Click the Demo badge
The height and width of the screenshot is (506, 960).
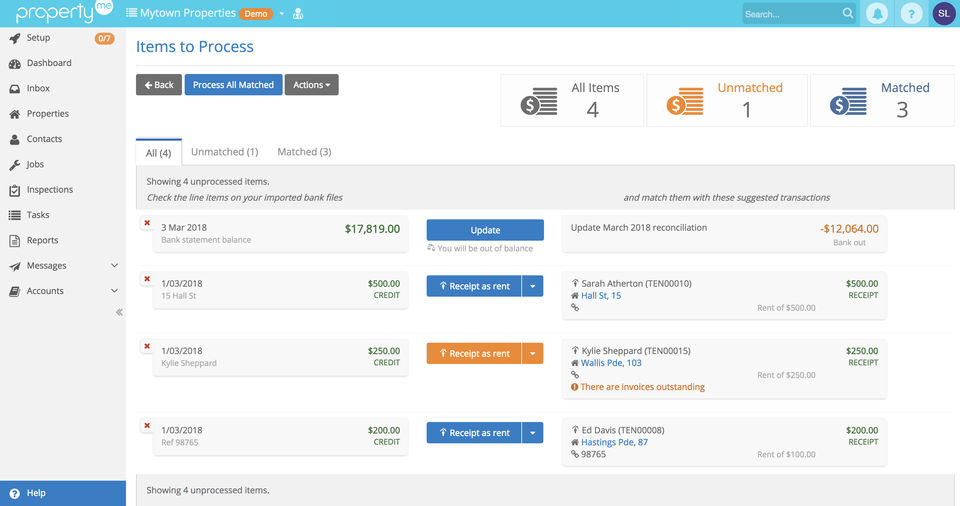256,13
